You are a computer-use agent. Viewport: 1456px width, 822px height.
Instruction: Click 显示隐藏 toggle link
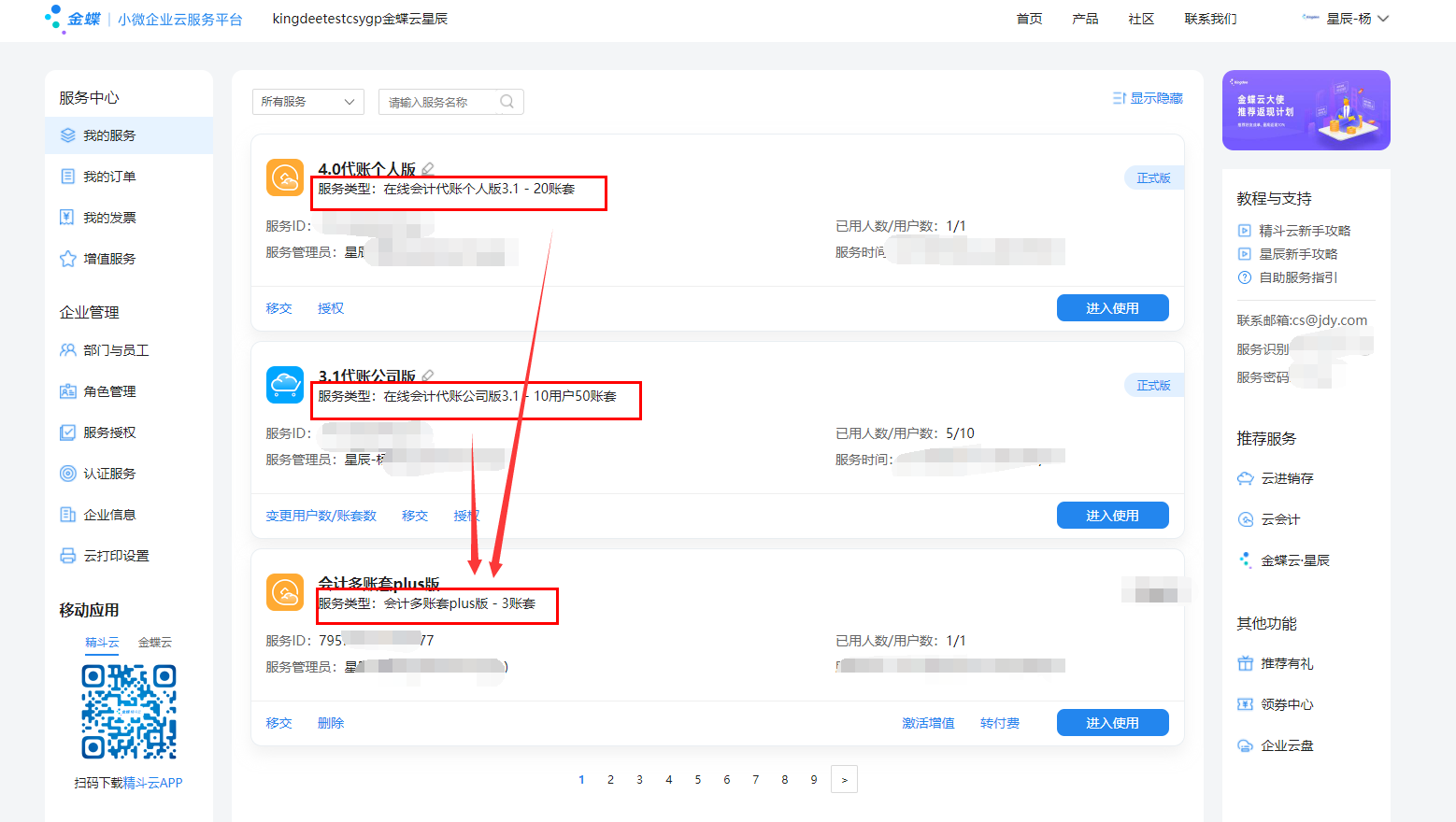1148,98
